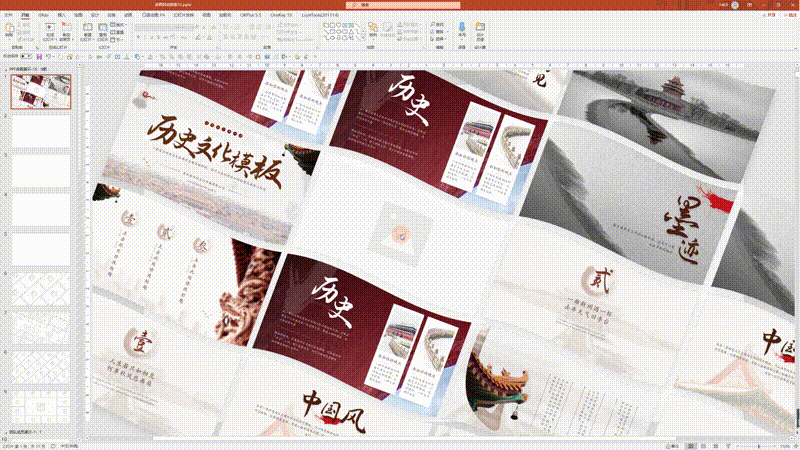Click the Find (查找) magnifier icon
800x450 pixels.
(437, 24)
